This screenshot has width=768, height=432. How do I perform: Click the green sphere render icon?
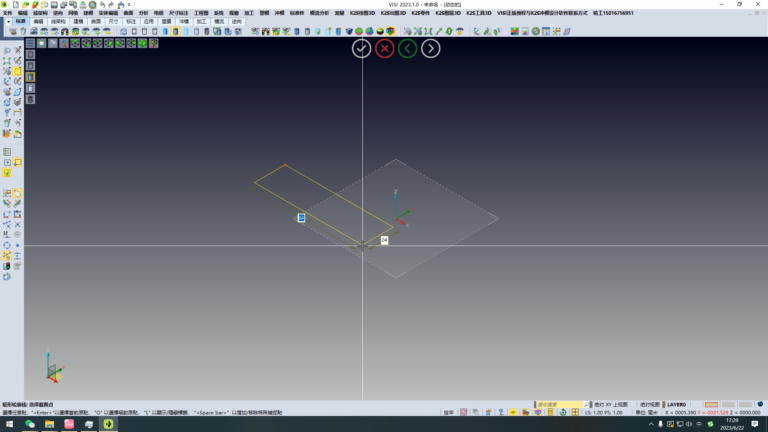(359, 31)
